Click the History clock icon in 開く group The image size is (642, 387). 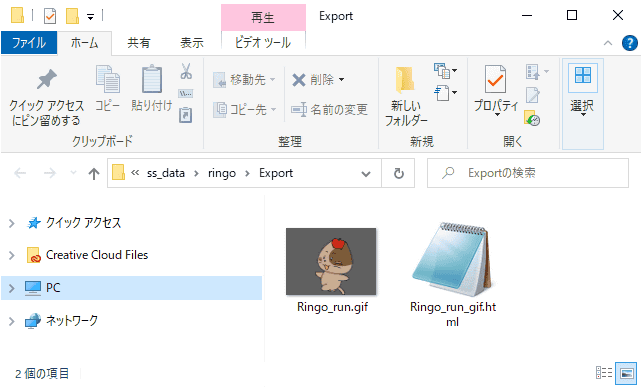532,118
